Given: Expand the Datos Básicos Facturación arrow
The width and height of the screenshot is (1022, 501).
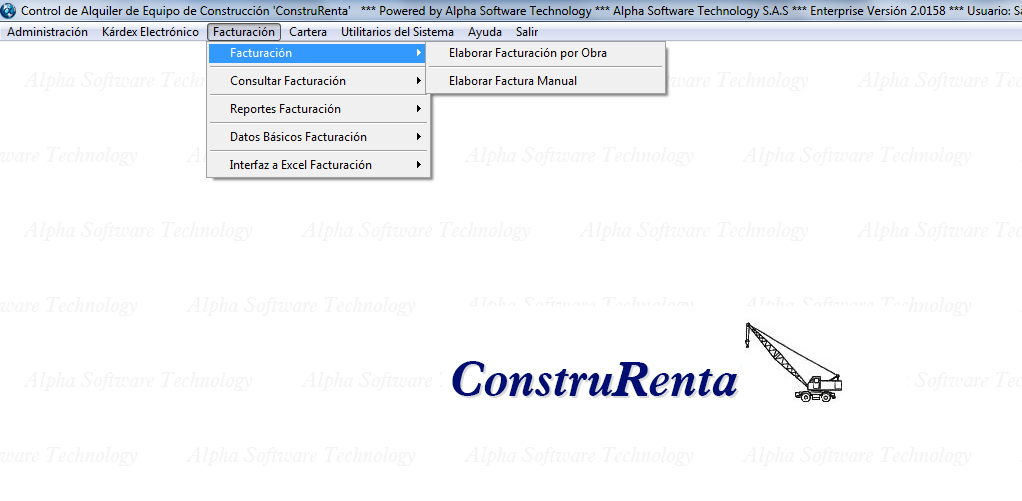Looking at the screenshot, I should 419,137.
